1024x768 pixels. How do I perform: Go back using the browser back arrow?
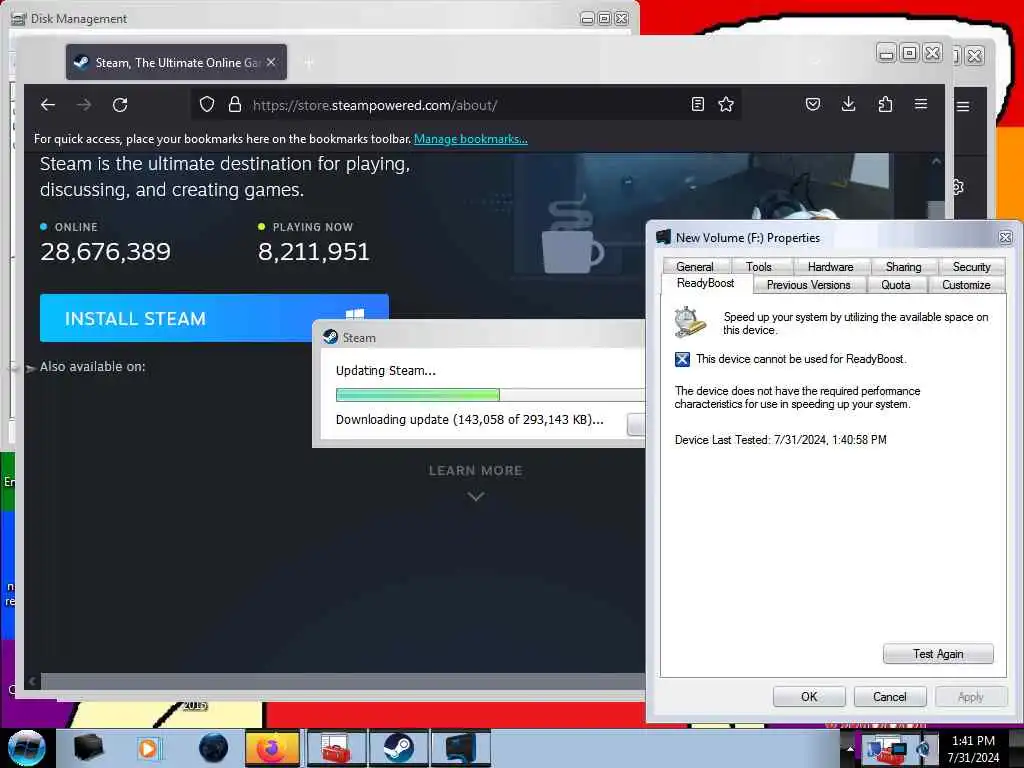(x=48, y=104)
